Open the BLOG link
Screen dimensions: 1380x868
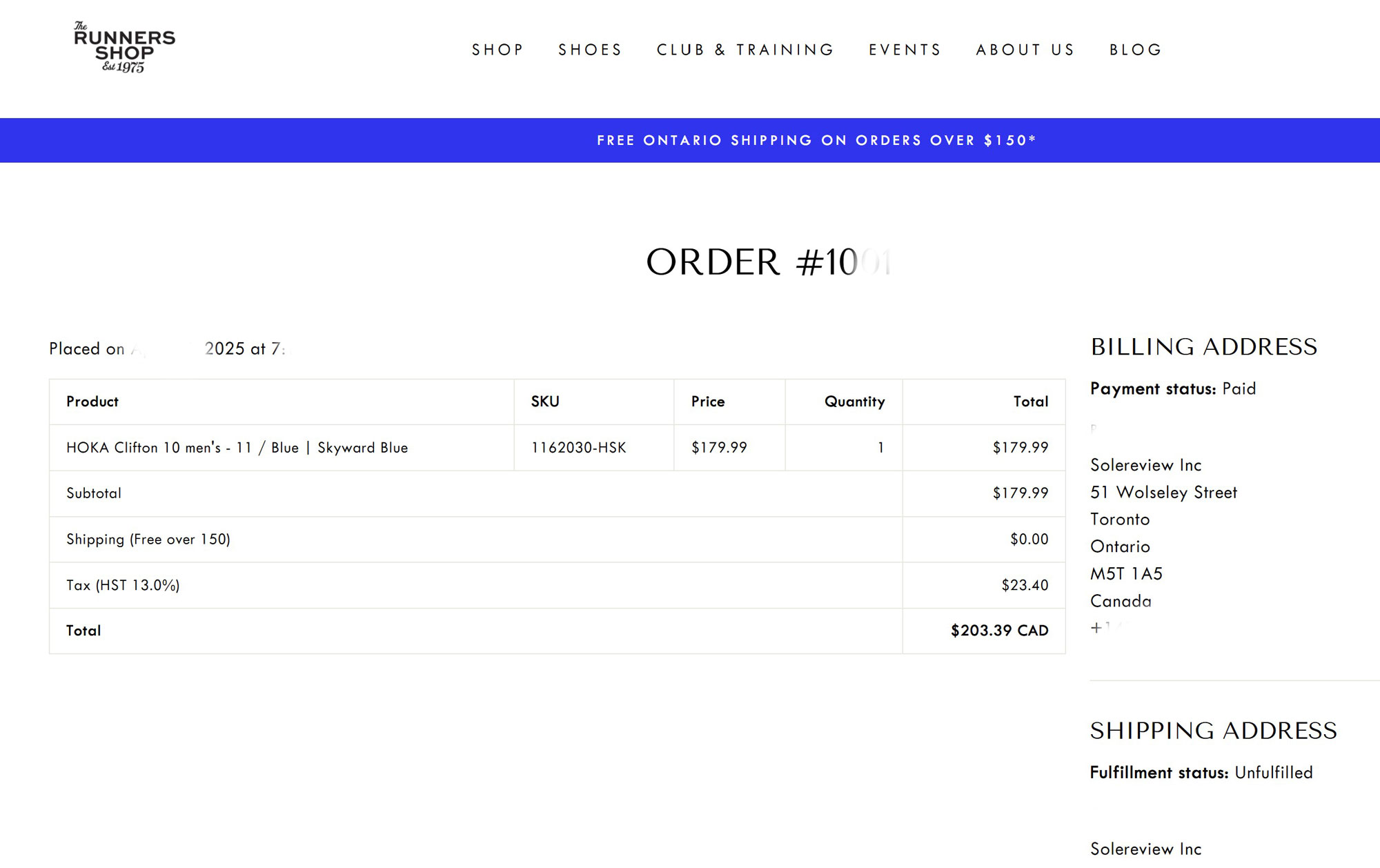pos(1136,50)
